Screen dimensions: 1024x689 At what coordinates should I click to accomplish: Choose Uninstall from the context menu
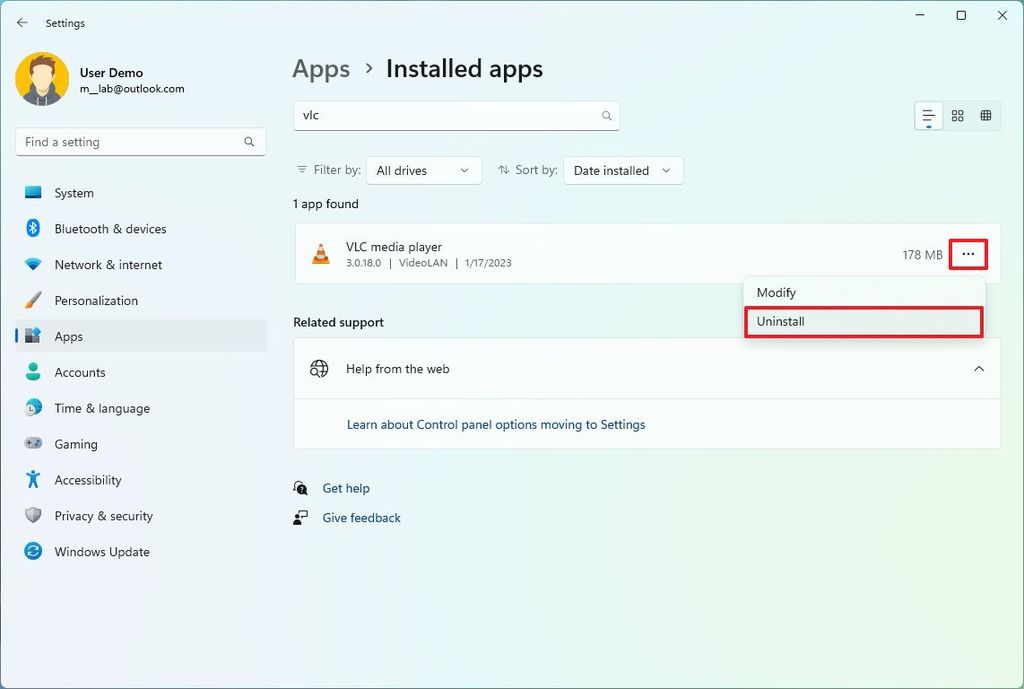781,322
